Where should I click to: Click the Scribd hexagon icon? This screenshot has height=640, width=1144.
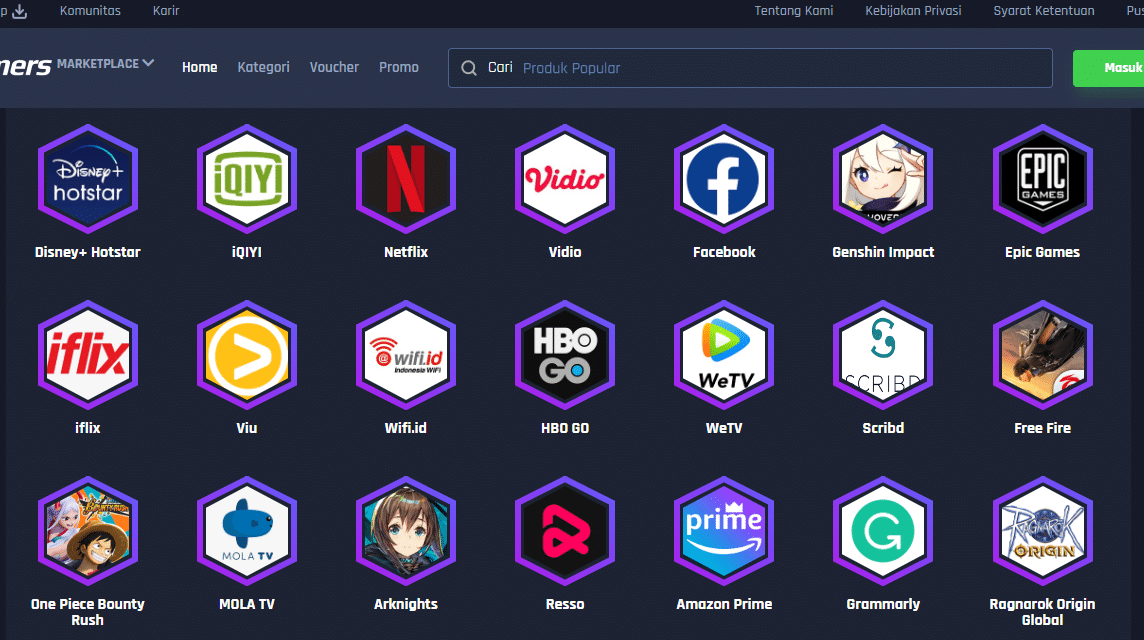click(x=883, y=355)
